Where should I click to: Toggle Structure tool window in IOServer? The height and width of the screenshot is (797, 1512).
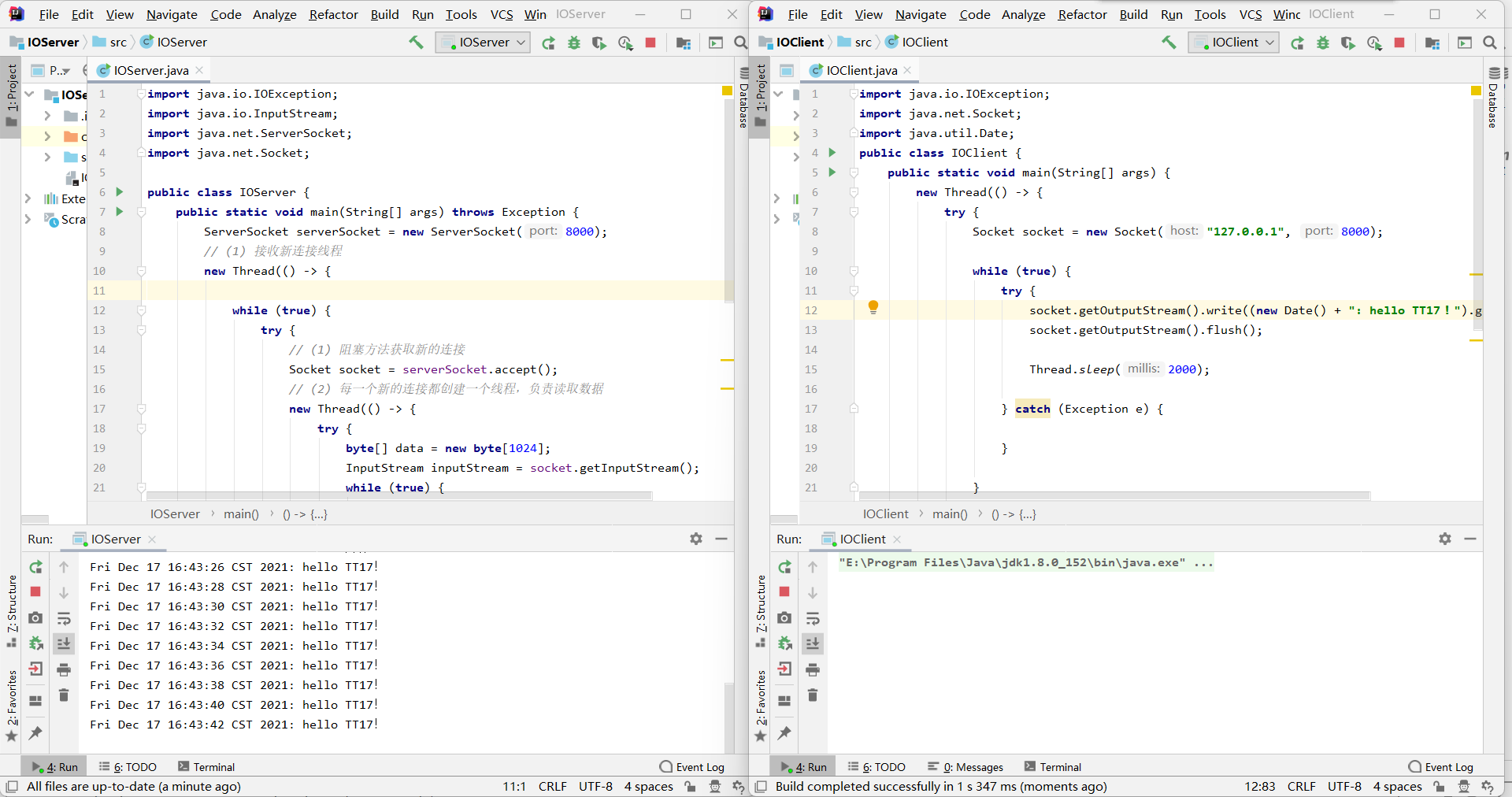point(11,611)
